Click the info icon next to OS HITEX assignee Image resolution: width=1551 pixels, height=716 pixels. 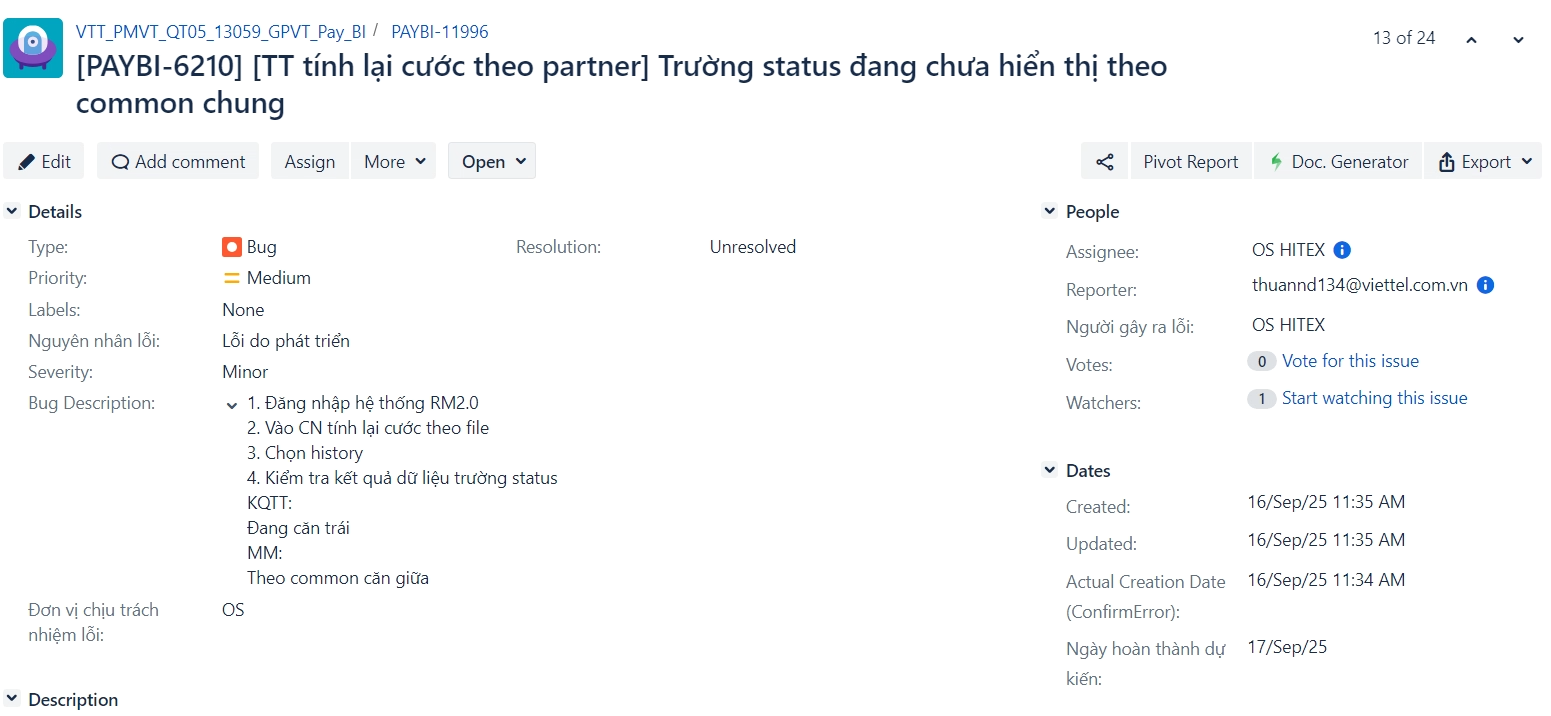[x=1343, y=250]
